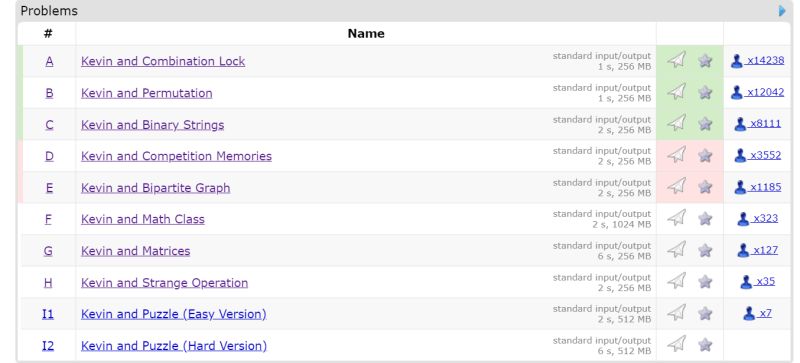Submit solution icon for Kevin and Math Class
This screenshot has height=363, width=800.
(677, 219)
